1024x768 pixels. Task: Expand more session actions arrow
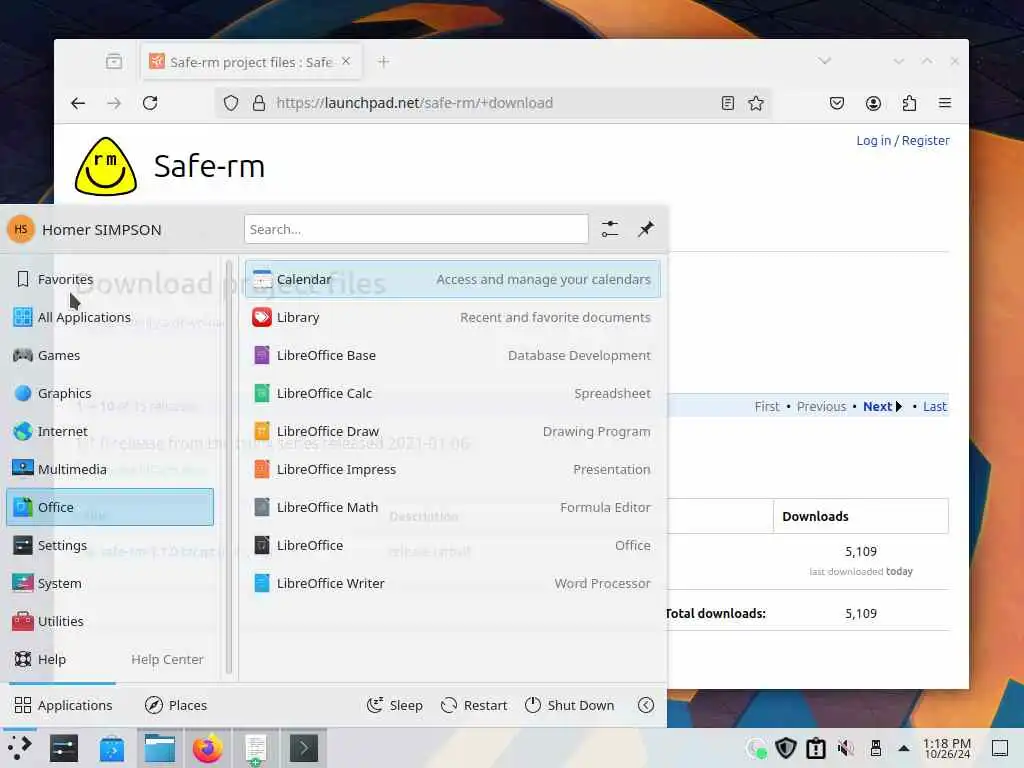point(646,705)
